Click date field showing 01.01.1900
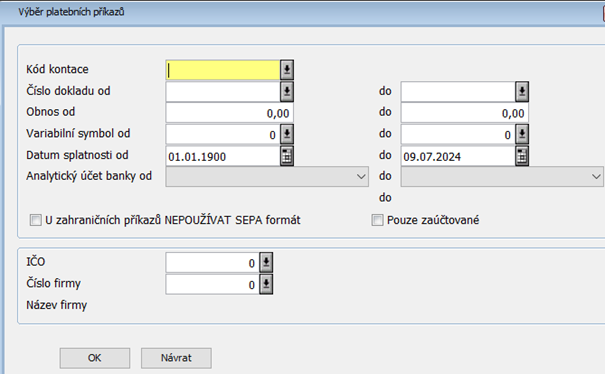This screenshot has height=374, width=605. click(223, 156)
